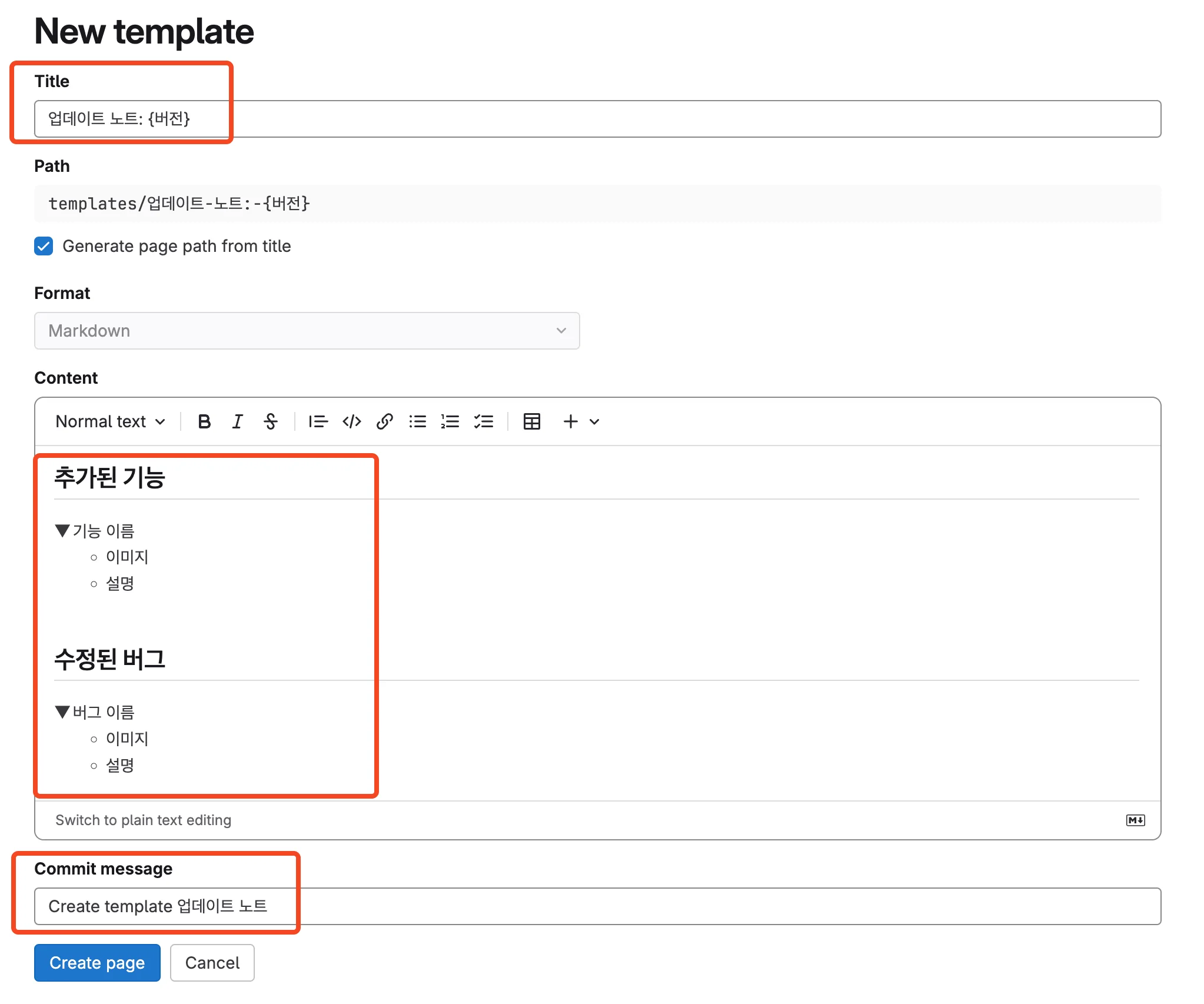
Task: Insert a link via chain icon
Action: 384,421
